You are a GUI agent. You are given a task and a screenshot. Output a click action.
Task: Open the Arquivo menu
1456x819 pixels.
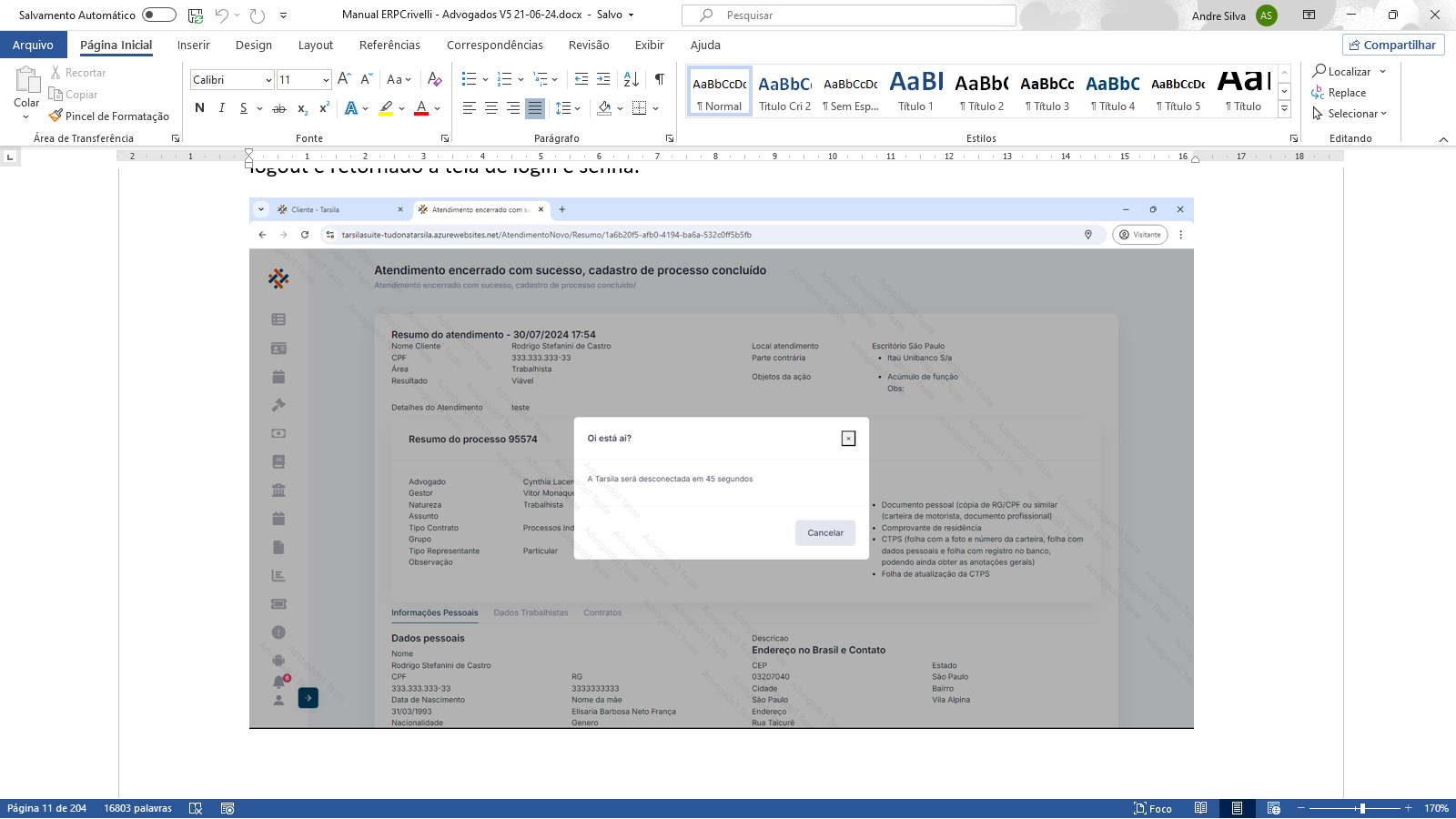[x=33, y=45]
